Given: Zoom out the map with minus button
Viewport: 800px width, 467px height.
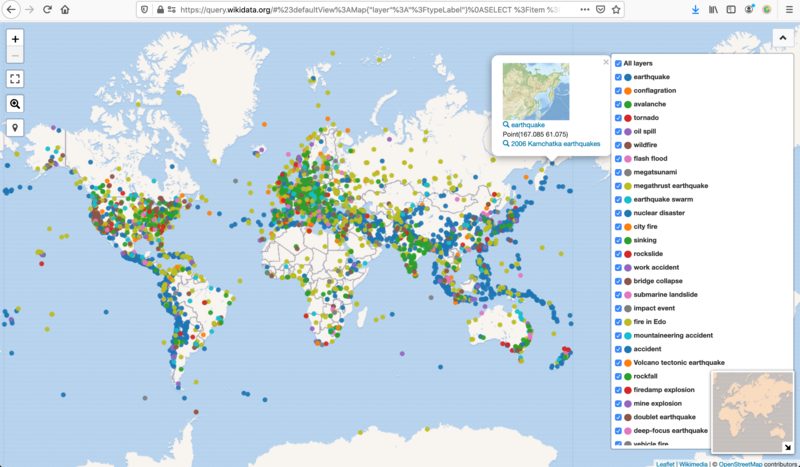Looking at the screenshot, I should click(15, 55).
